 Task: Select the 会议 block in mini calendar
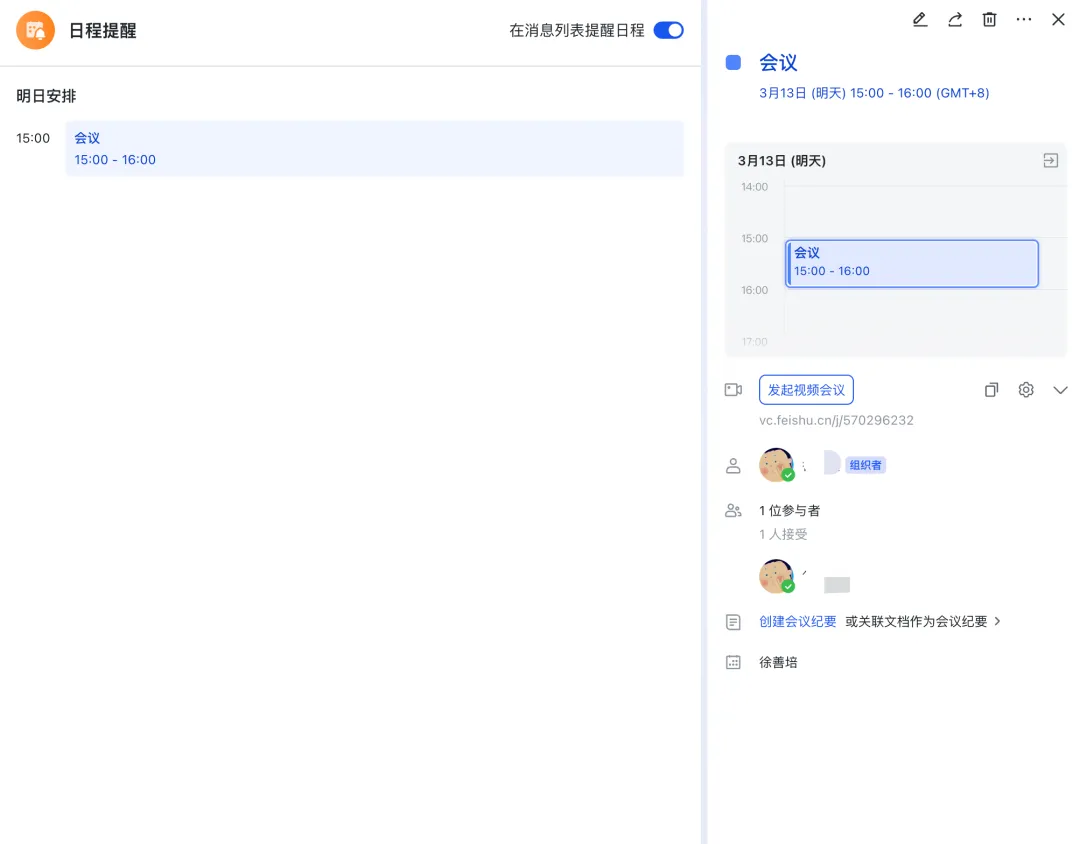click(x=912, y=263)
